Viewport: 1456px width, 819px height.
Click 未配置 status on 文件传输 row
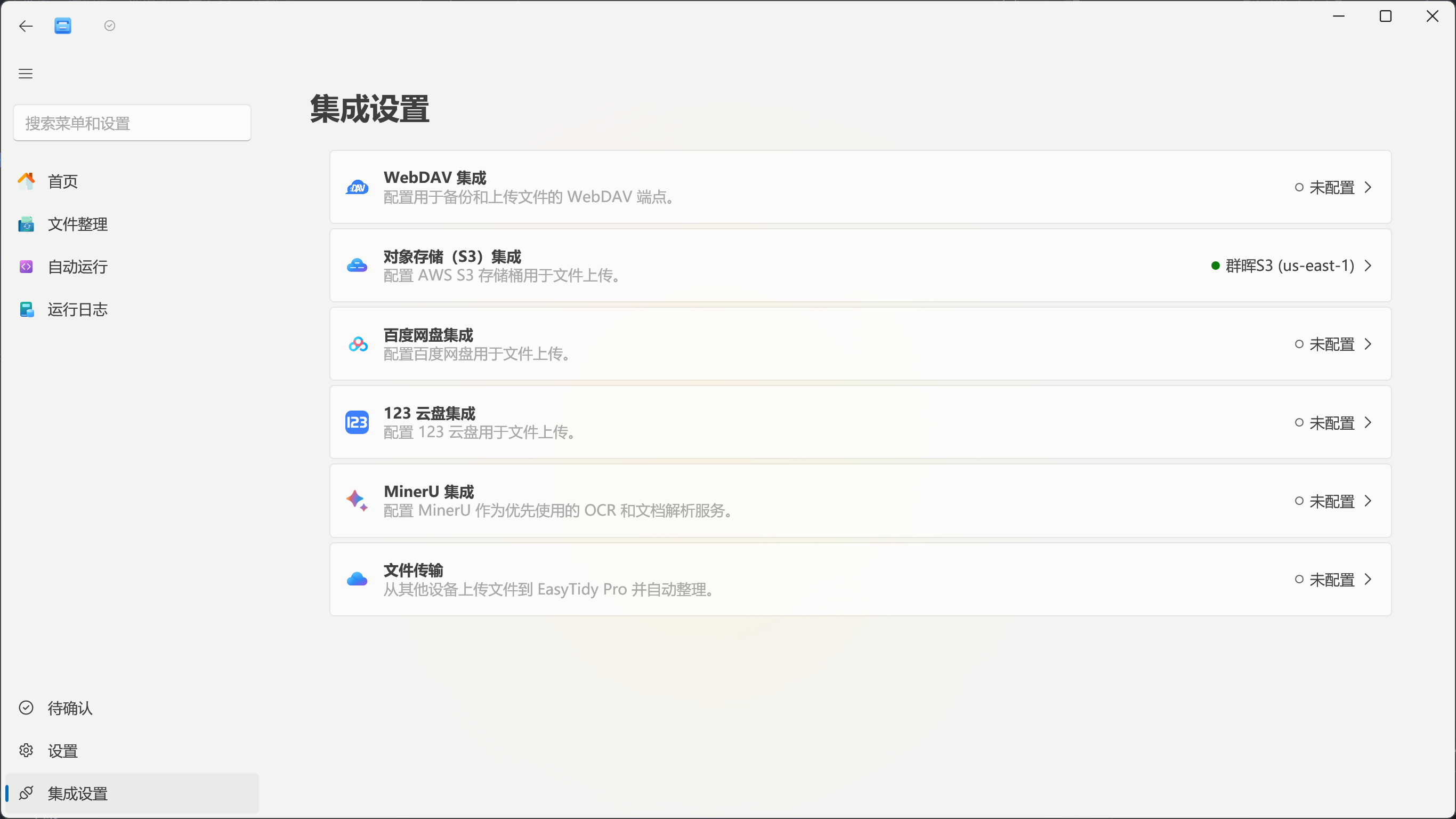point(1332,580)
